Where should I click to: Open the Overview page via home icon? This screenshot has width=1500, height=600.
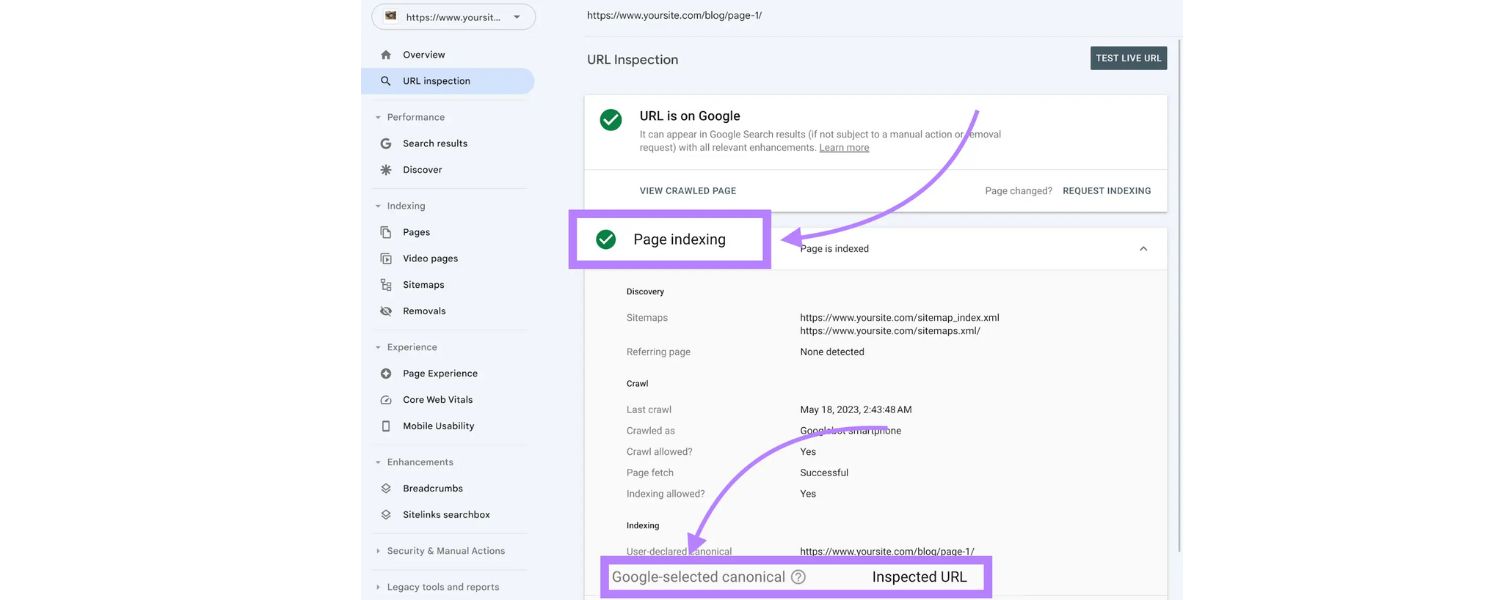click(385, 54)
